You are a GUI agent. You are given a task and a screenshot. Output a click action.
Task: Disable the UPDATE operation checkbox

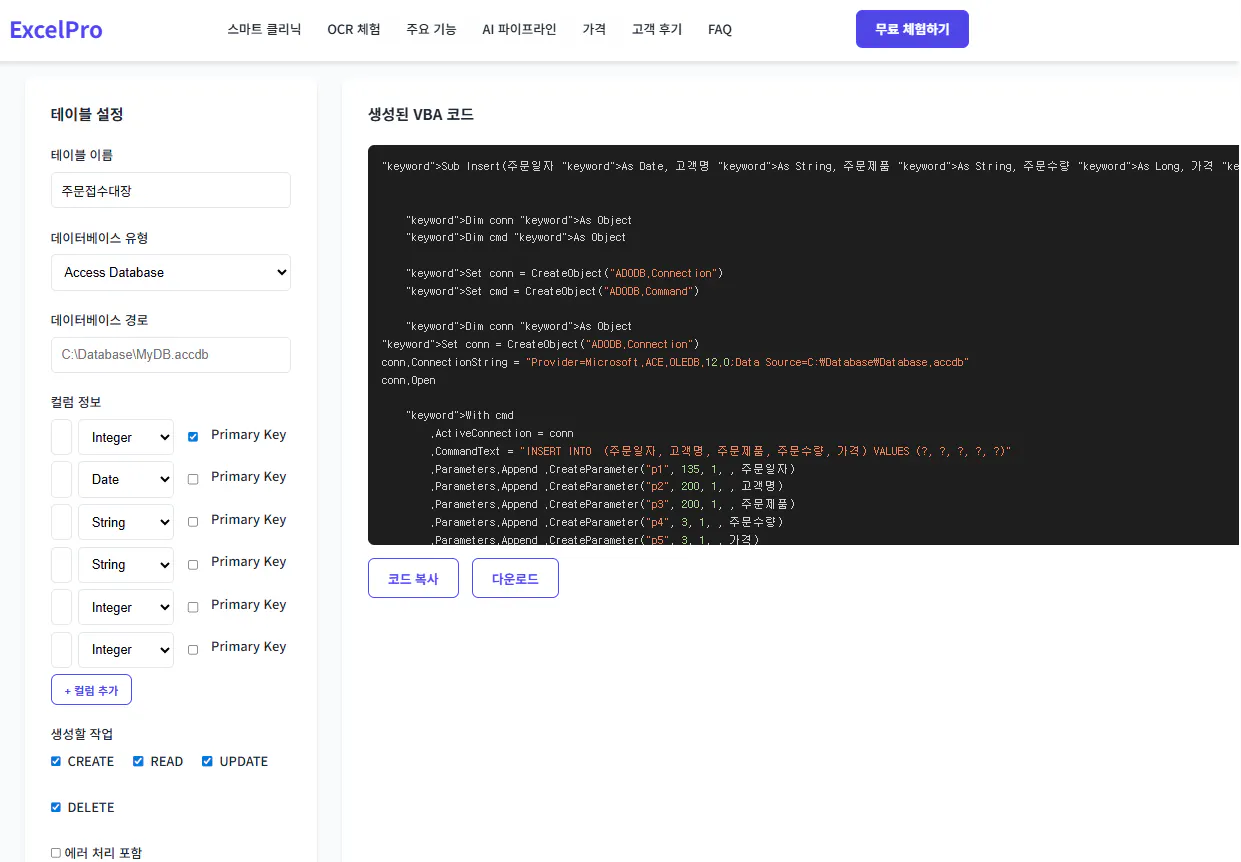[207, 761]
